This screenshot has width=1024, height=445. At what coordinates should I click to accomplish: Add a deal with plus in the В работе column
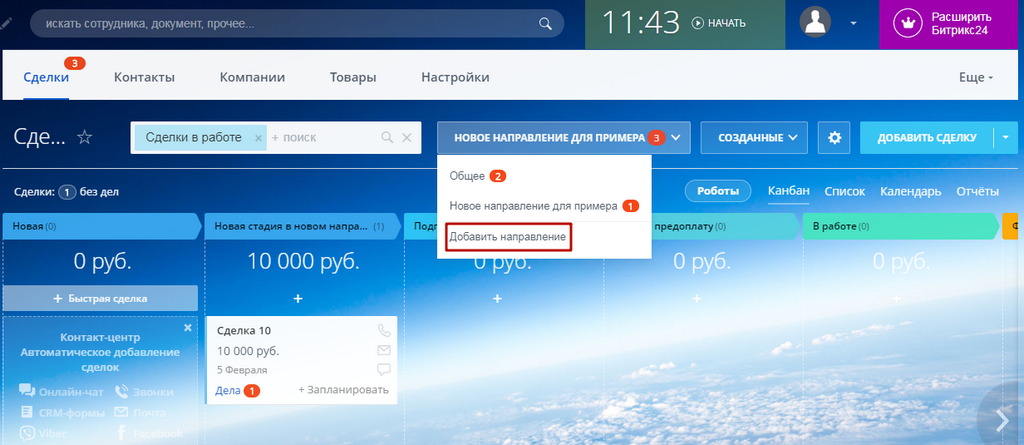click(x=896, y=298)
